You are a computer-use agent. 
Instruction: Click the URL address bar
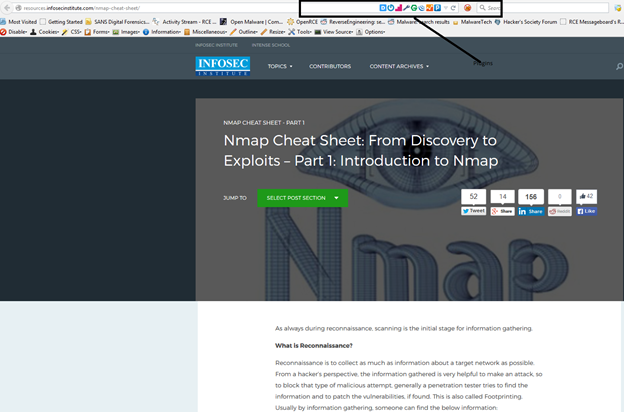(150, 8)
